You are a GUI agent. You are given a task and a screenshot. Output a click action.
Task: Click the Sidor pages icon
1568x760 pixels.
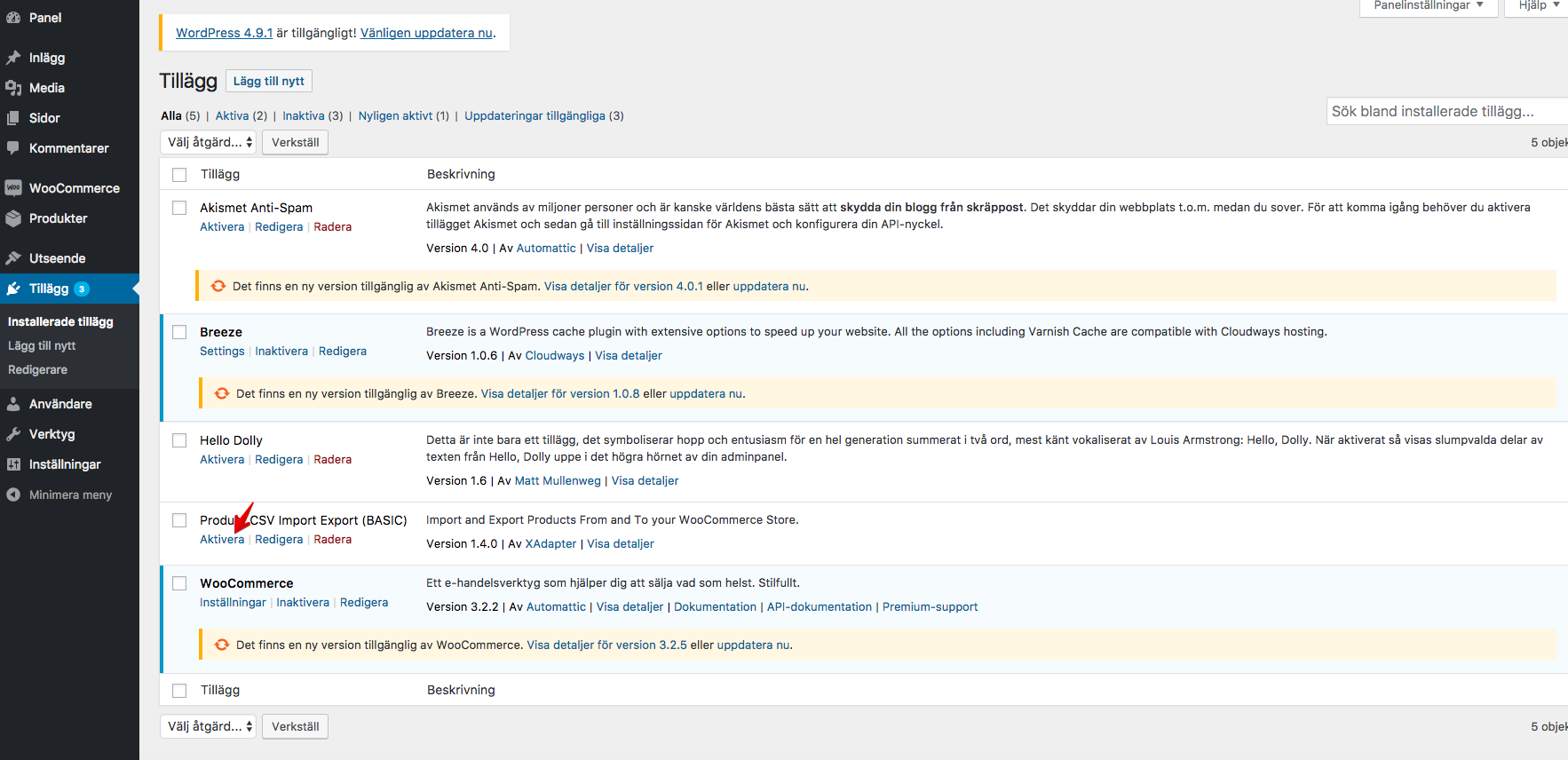[x=13, y=118]
